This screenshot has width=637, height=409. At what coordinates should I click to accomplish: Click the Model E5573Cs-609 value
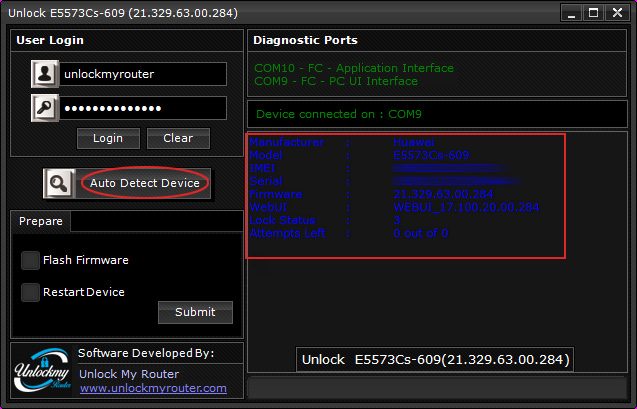(431, 155)
